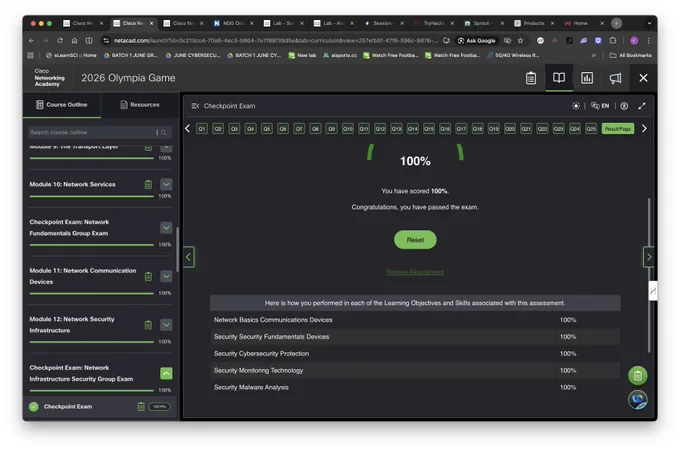Reload the page in browser
Viewport: 680px width, 451px height.
tap(60, 40)
